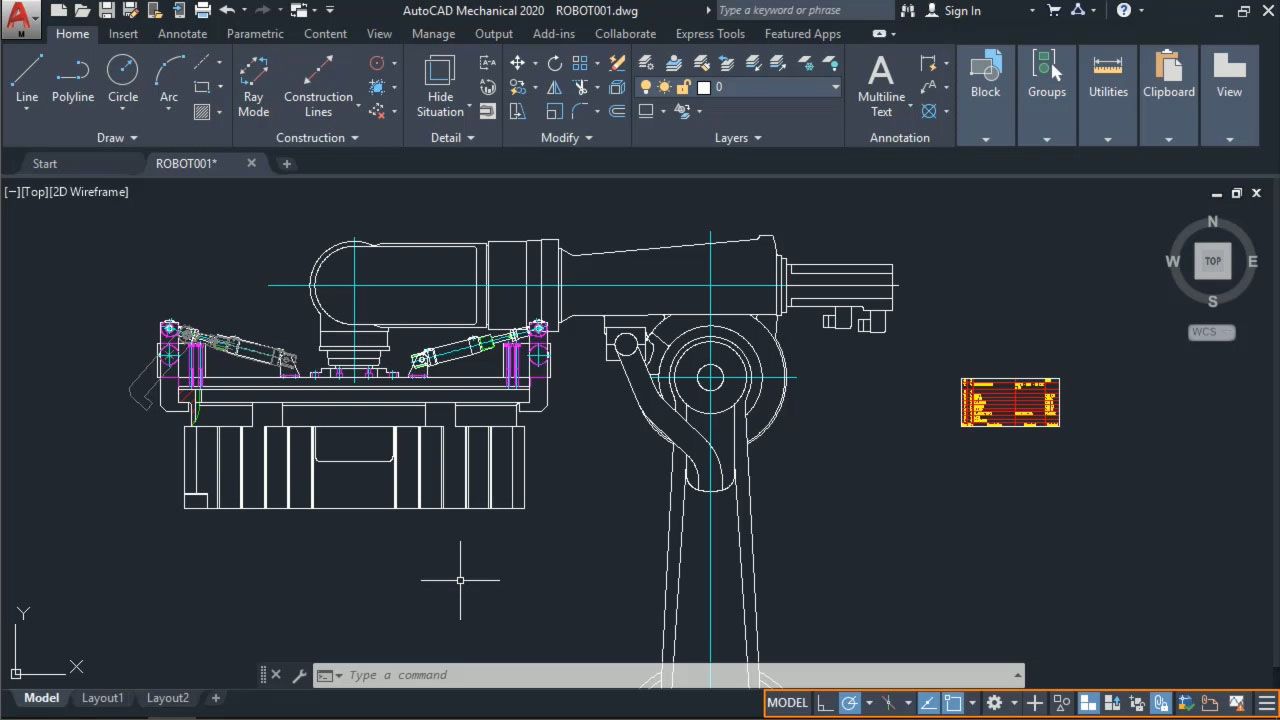Click the white layer color swatch

click(x=703, y=87)
